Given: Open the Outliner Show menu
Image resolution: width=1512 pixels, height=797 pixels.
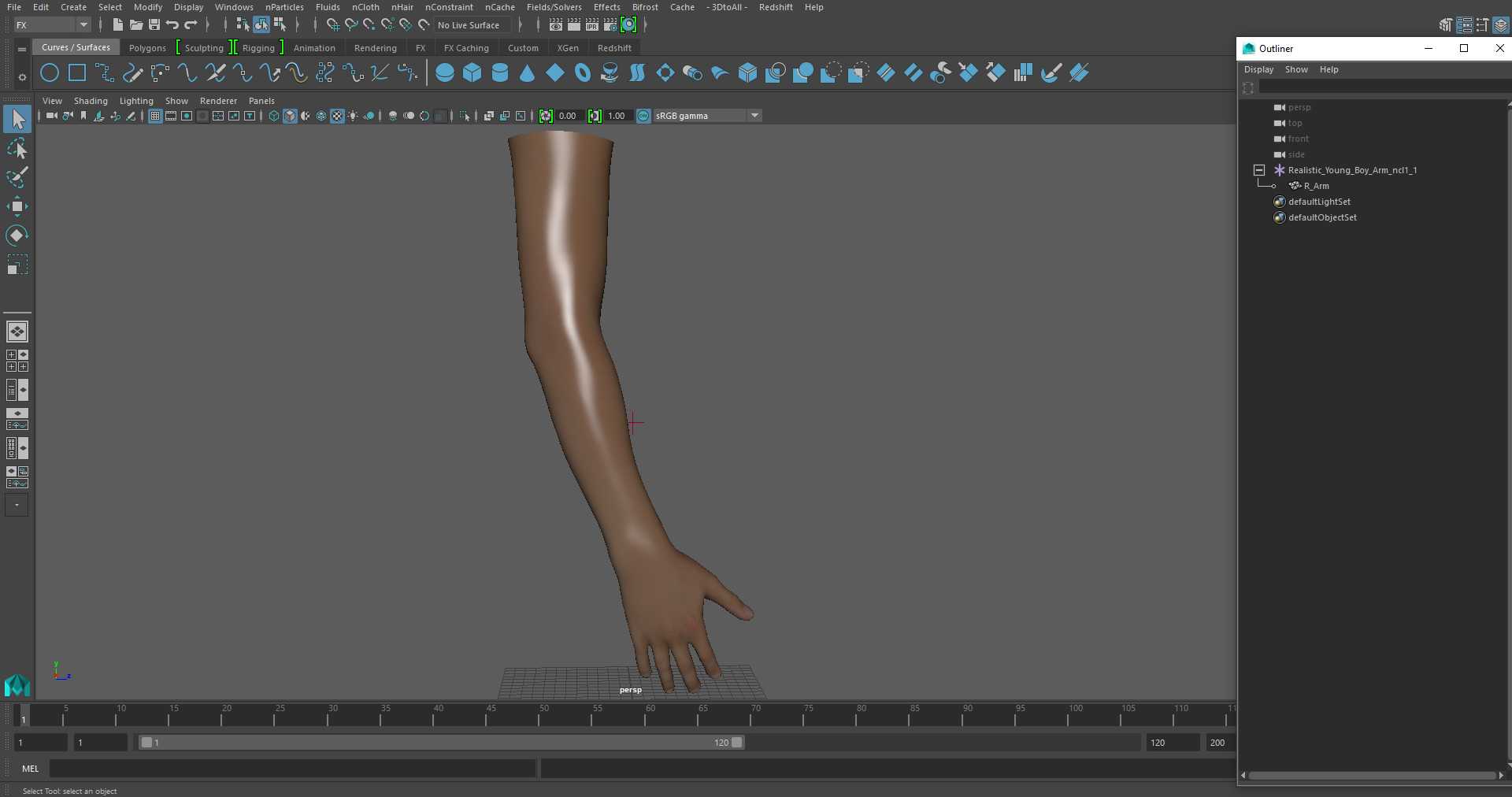Looking at the screenshot, I should tap(1296, 69).
